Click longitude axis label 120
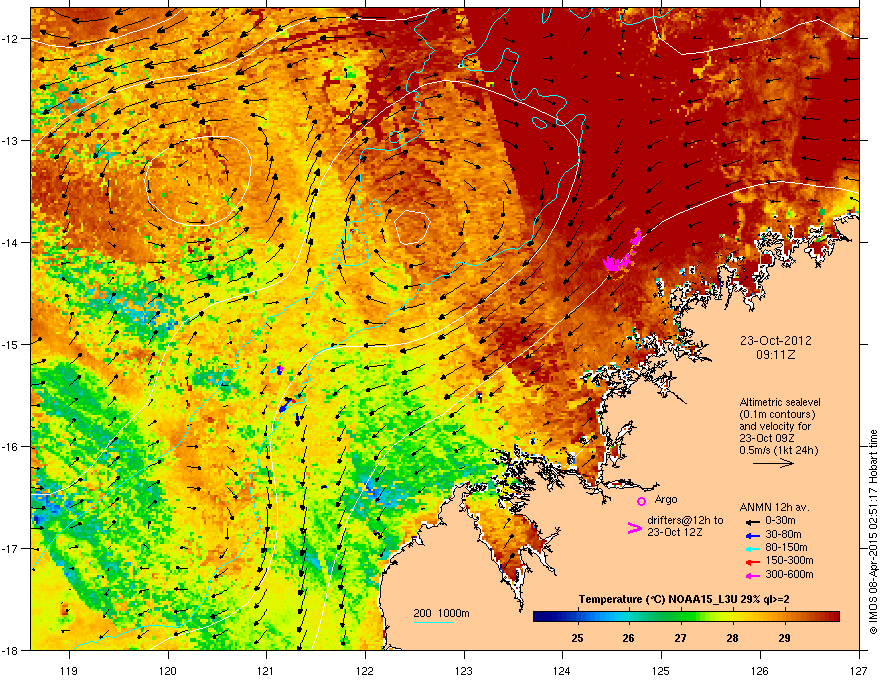 pyautogui.click(x=168, y=670)
